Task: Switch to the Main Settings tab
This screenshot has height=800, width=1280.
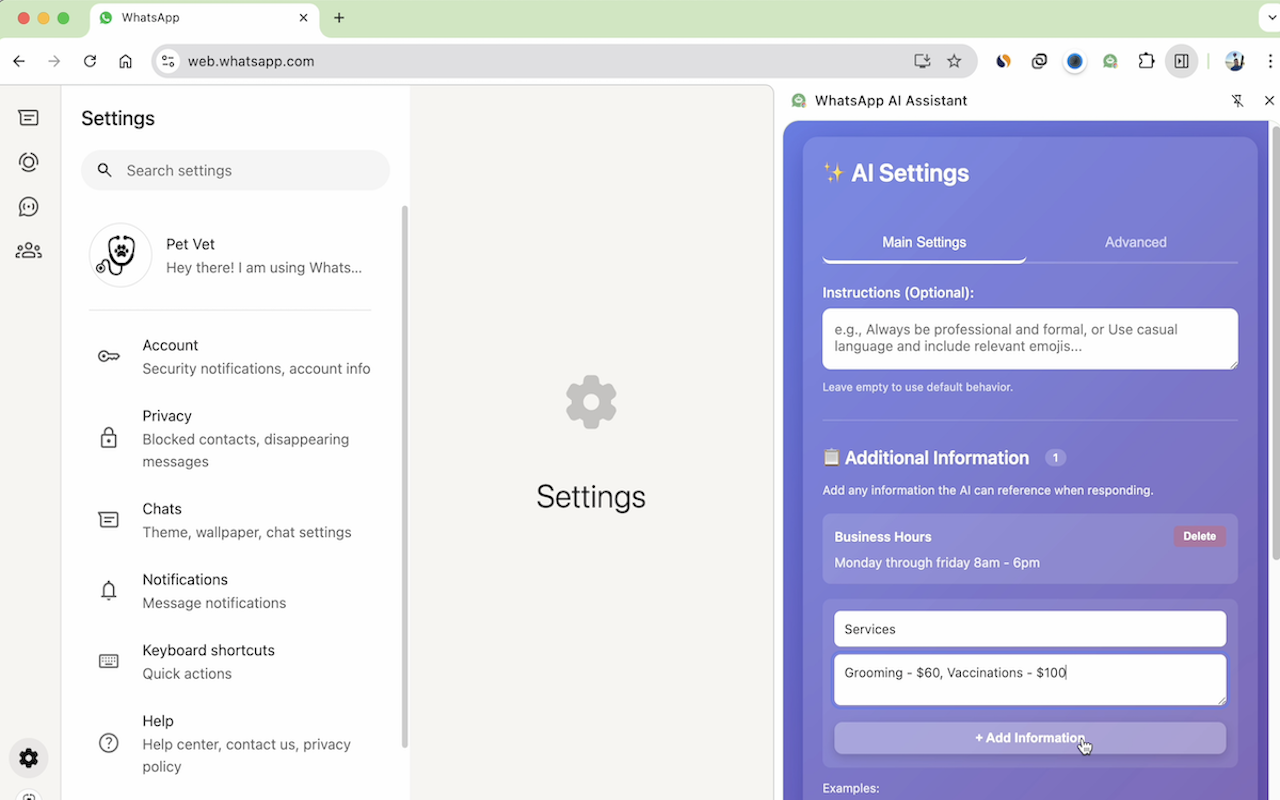Action: tap(924, 242)
